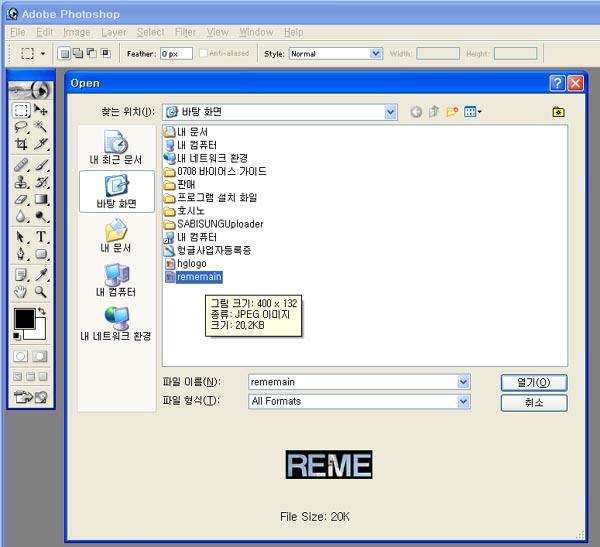Switch to Quick Mask mode

(40, 356)
